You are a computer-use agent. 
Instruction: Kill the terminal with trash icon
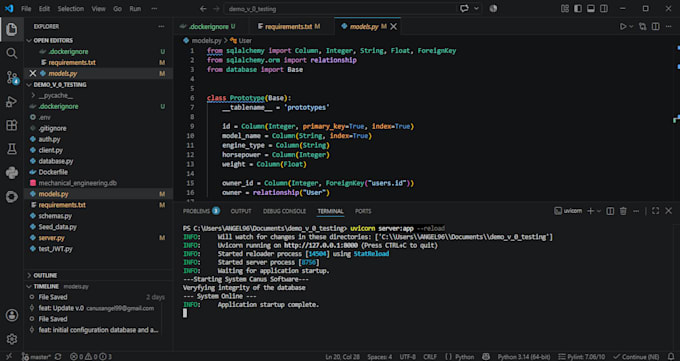click(623, 211)
